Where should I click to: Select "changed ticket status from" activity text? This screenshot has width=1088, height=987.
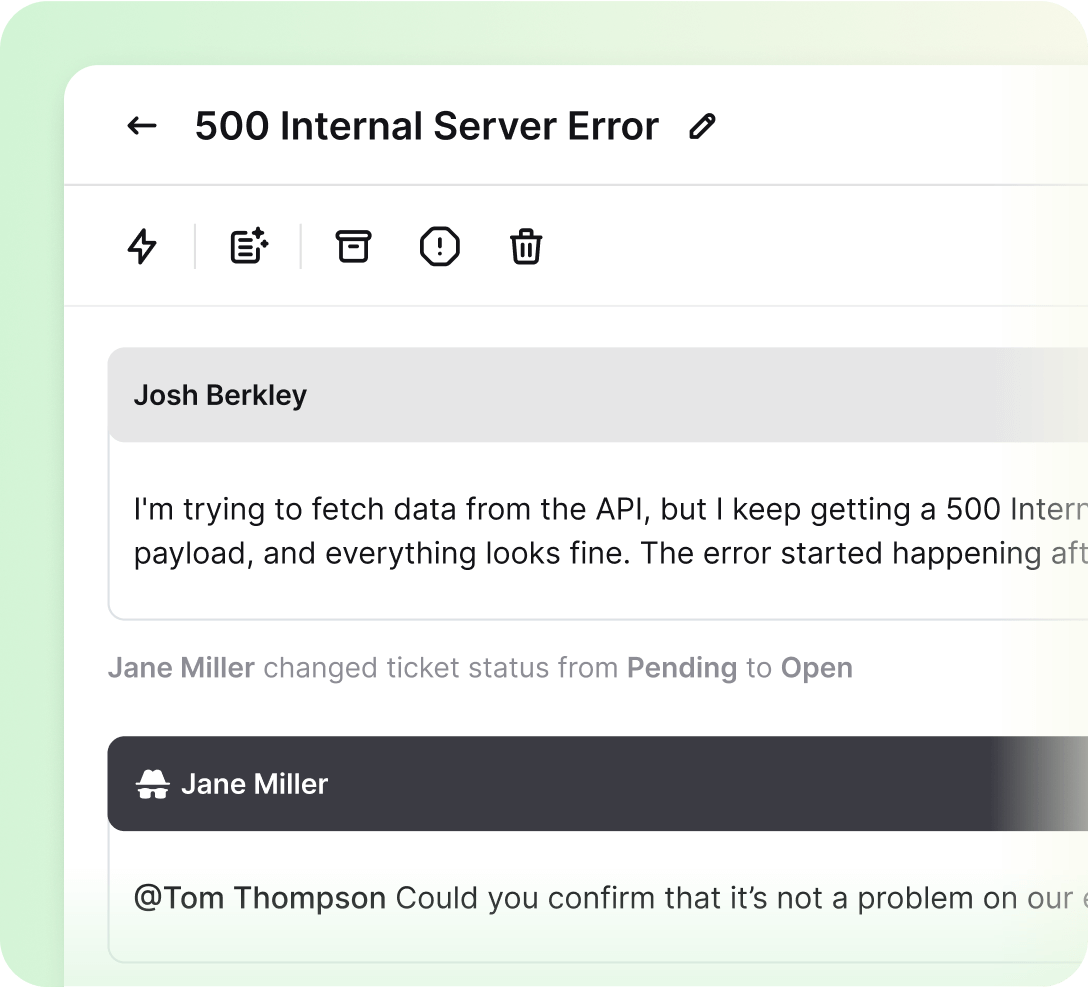click(440, 668)
